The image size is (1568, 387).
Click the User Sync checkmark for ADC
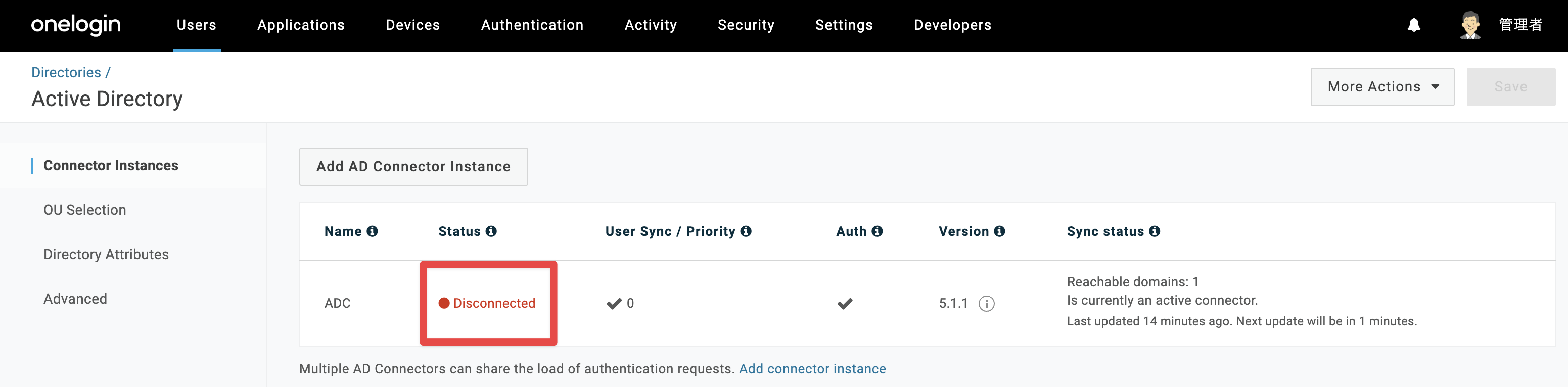click(614, 303)
